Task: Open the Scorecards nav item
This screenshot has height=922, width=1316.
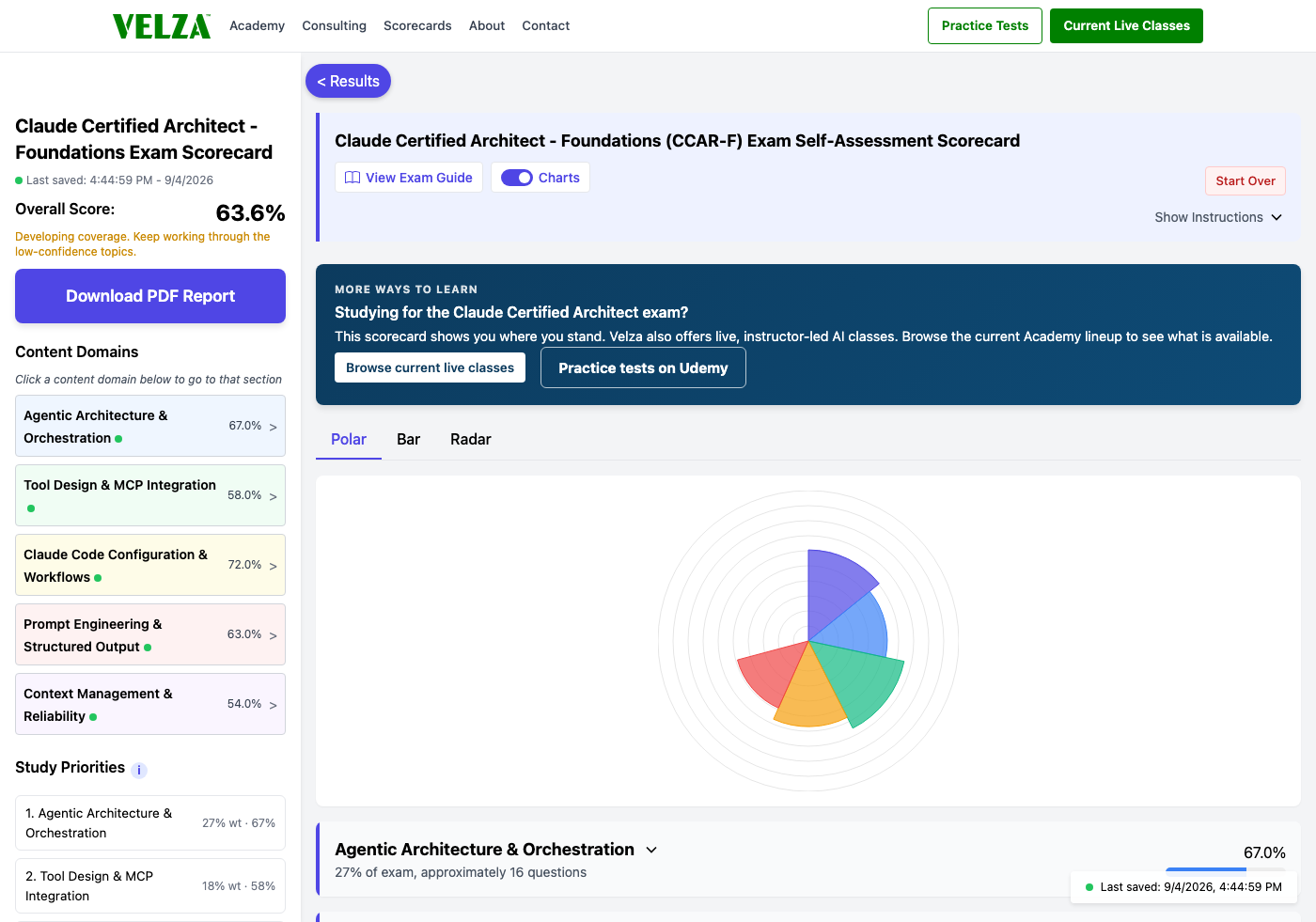Action: [417, 25]
